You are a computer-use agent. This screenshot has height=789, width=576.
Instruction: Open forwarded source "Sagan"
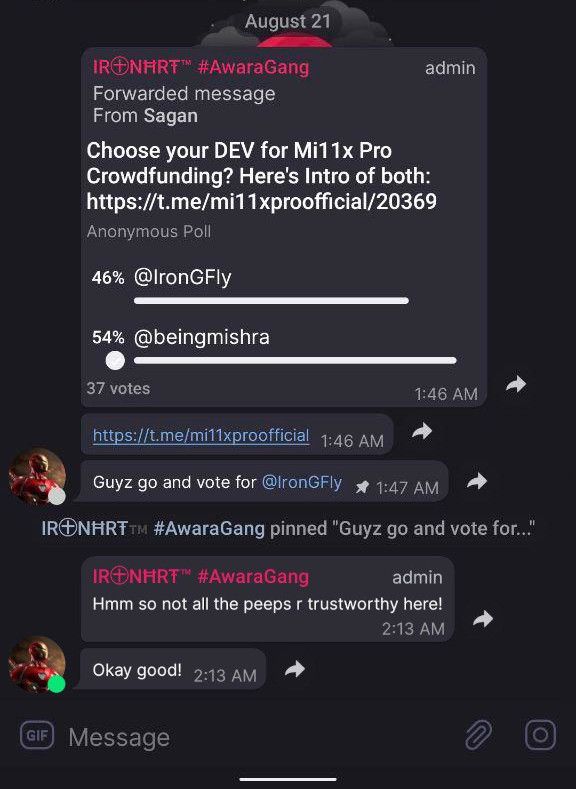pyautogui.click(x=171, y=116)
